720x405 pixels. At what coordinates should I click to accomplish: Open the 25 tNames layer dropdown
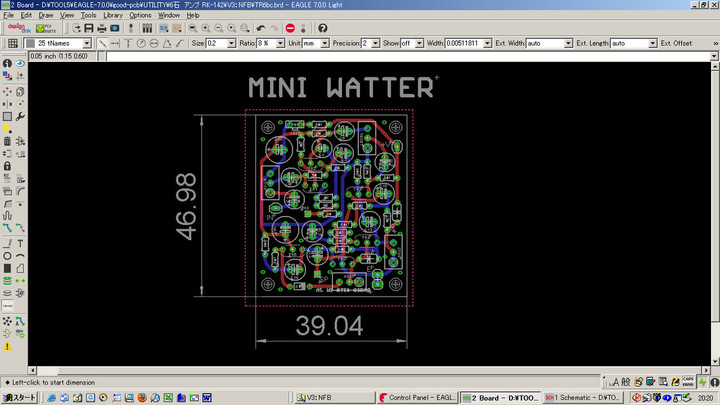coord(62,44)
